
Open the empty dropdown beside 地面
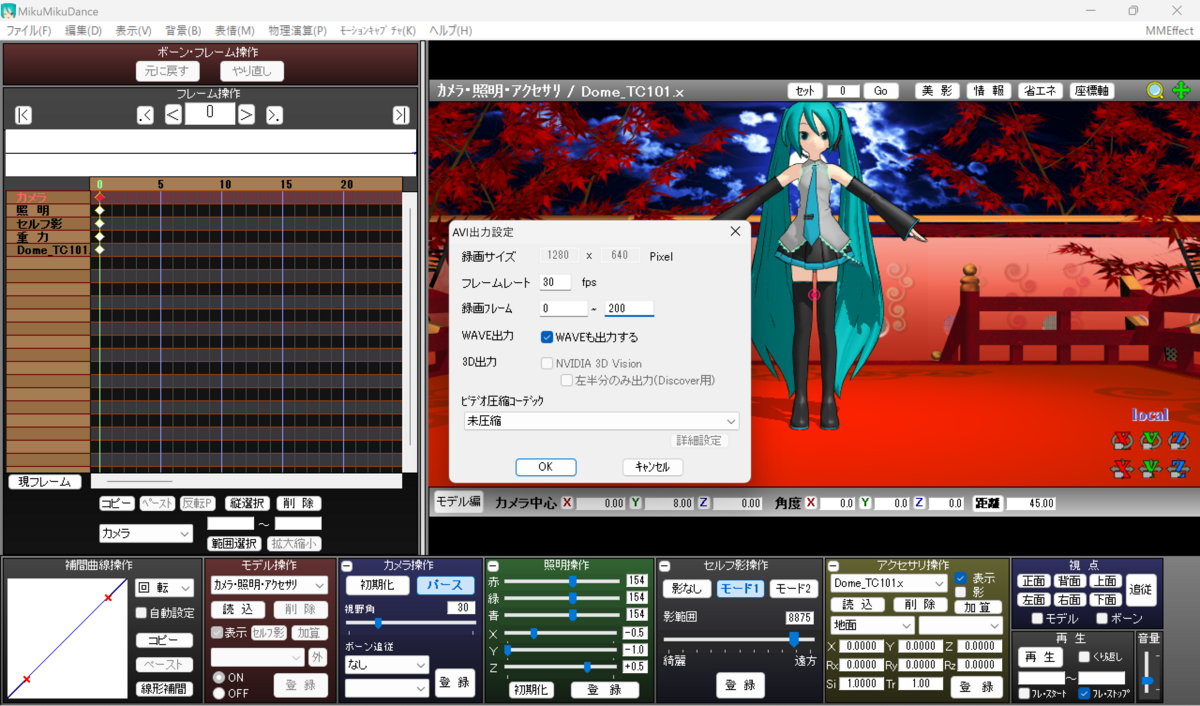tap(959, 625)
